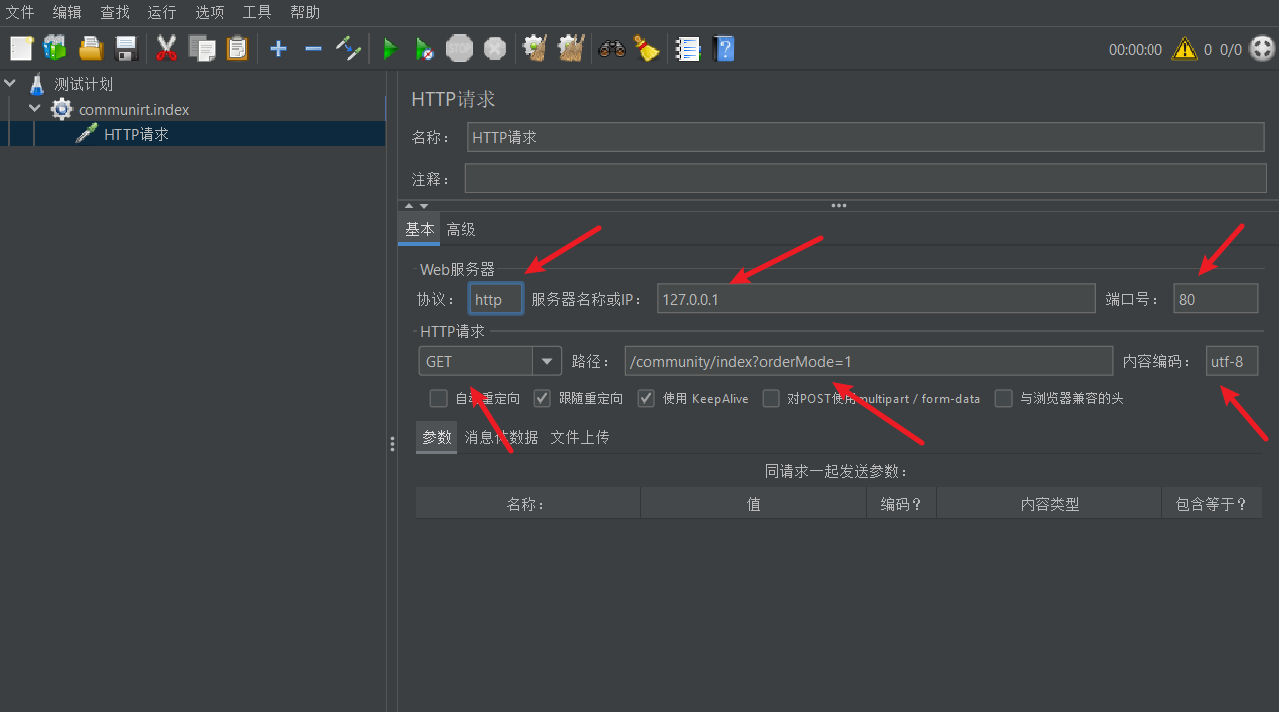Open the Function helper list icon
The width and height of the screenshot is (1279, 712).
coord(687,48)
